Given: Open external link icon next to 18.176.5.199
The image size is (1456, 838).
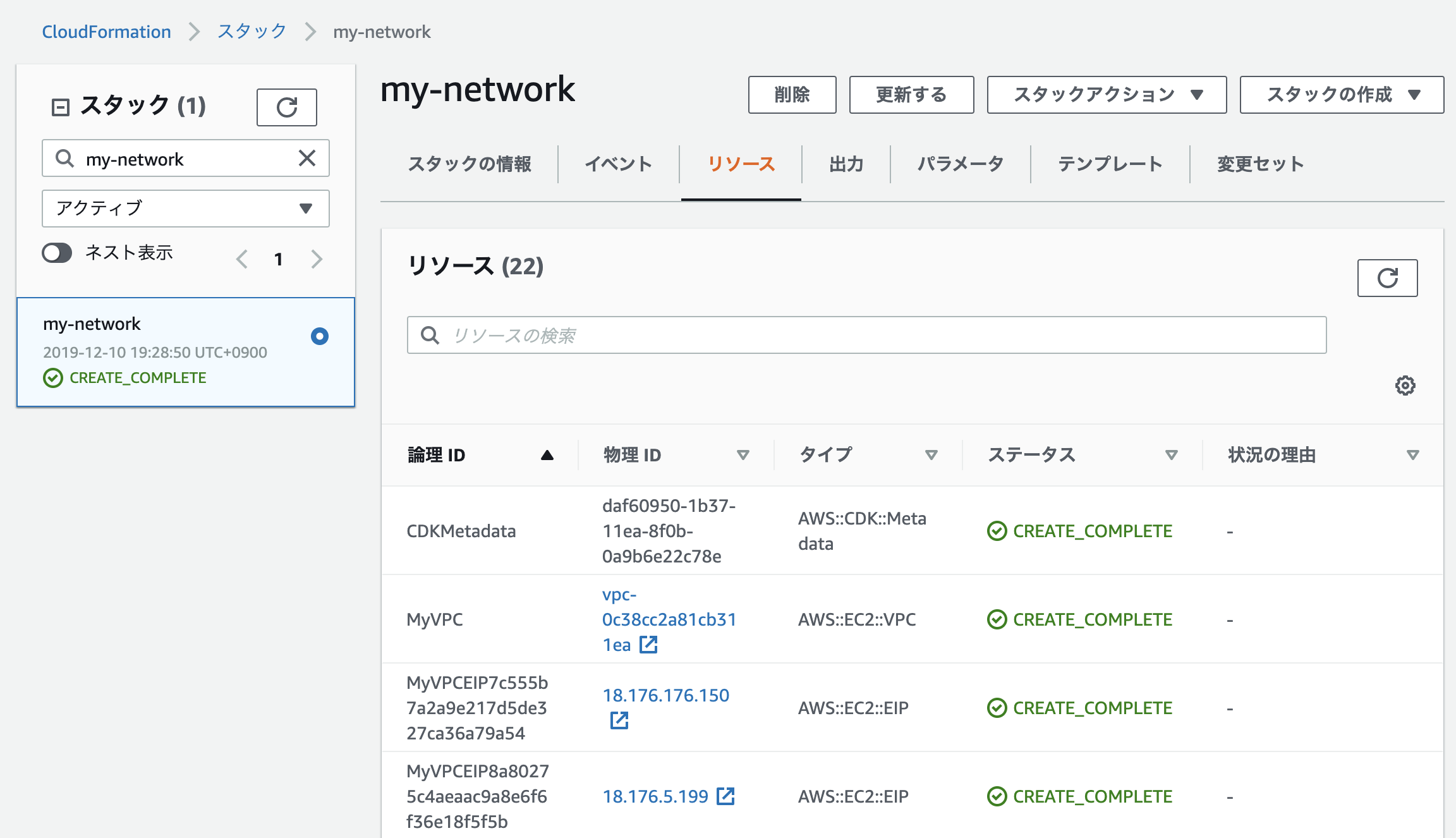Looking at the screenshot, I should 725,796.
